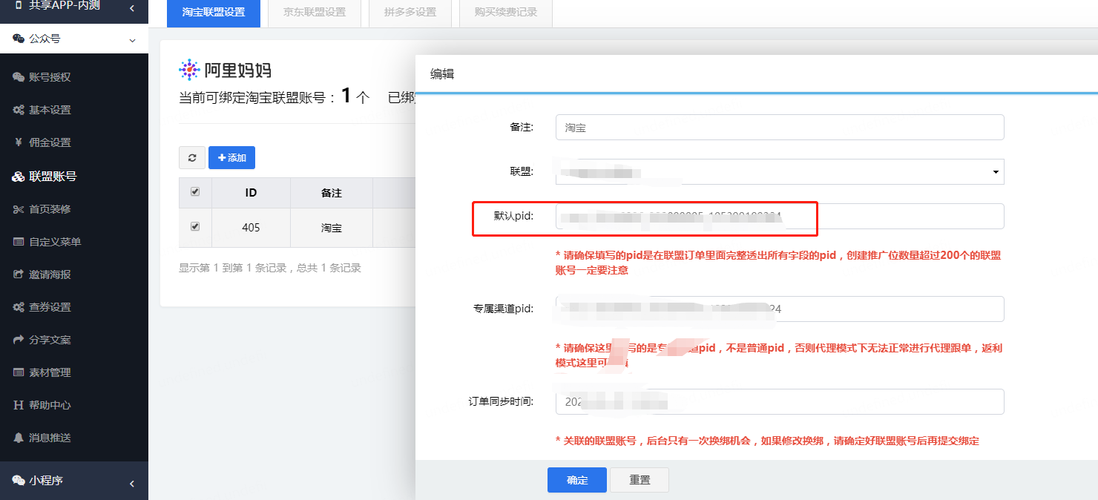
Task: Click the 阿里妈妈 logo icon
Action: (x=189, y=70)
